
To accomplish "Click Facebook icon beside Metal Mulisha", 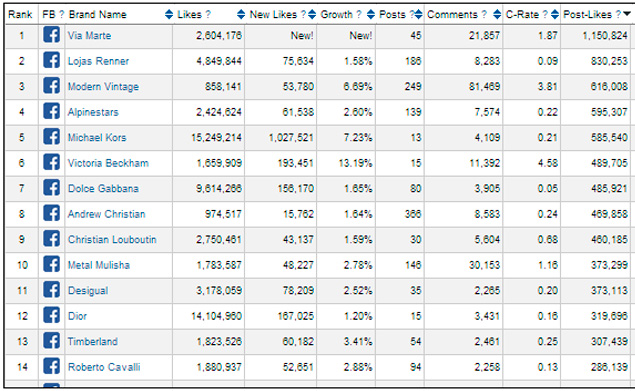I will tap(51, 265).
